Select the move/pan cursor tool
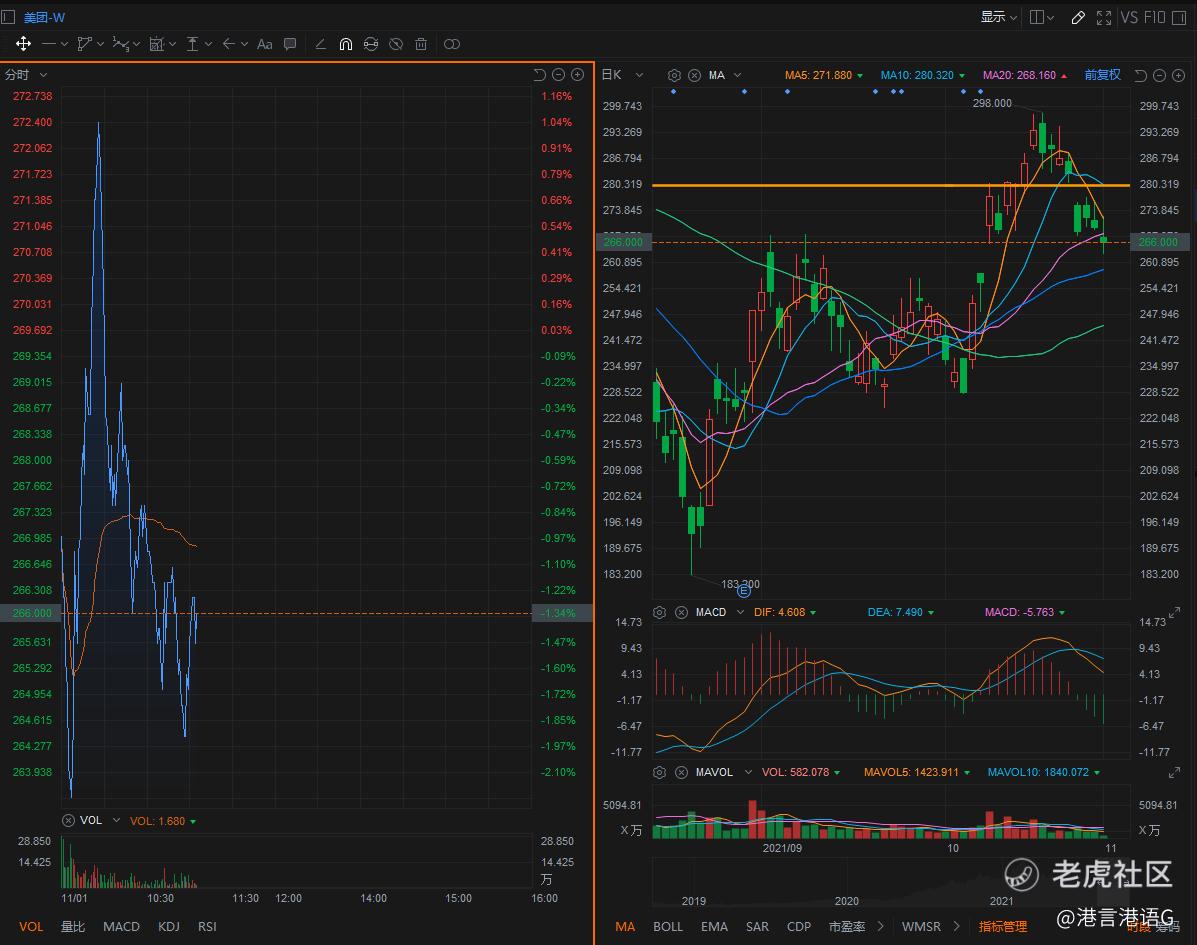This screenshot has width=1197, height=945. pos(24,44)
